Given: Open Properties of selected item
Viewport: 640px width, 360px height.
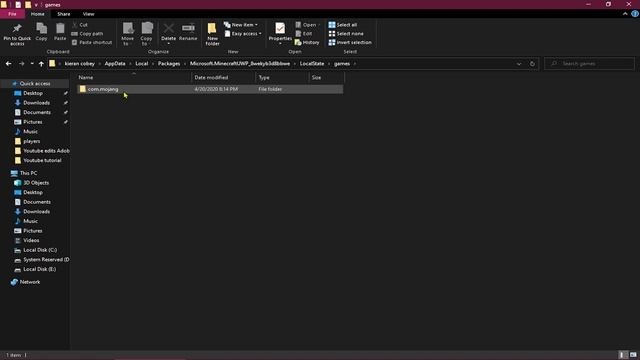Looking at the screenshot, I should point(280,34).
